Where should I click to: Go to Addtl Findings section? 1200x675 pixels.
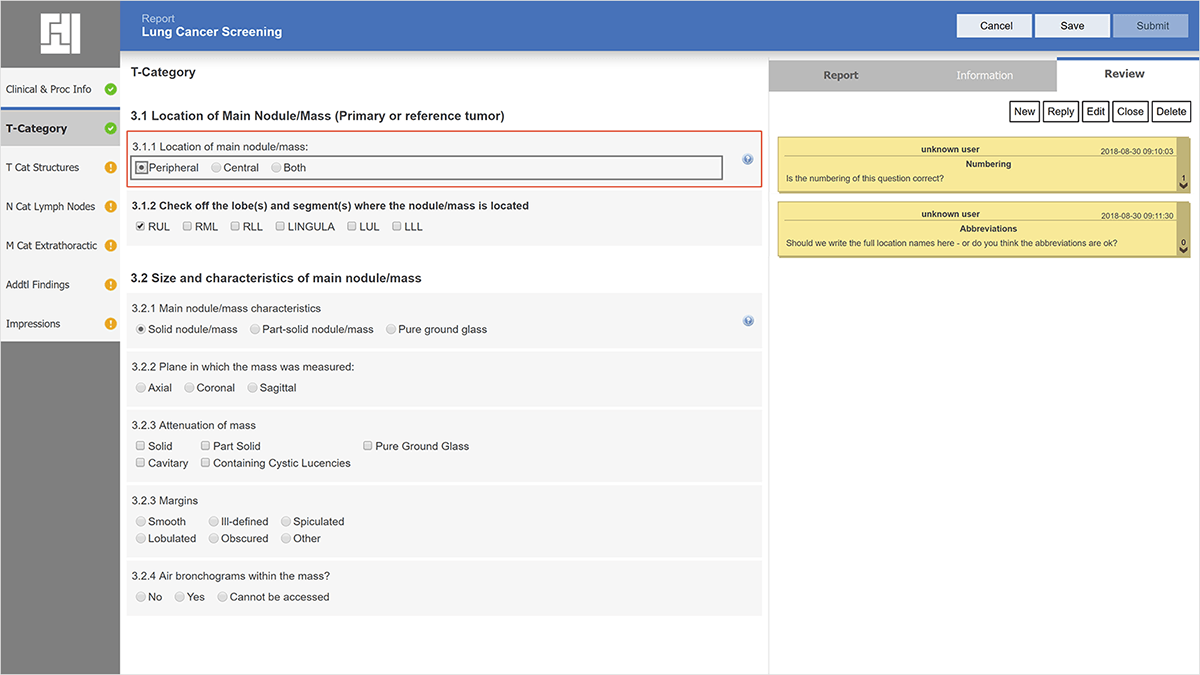[x=60, y=284]
